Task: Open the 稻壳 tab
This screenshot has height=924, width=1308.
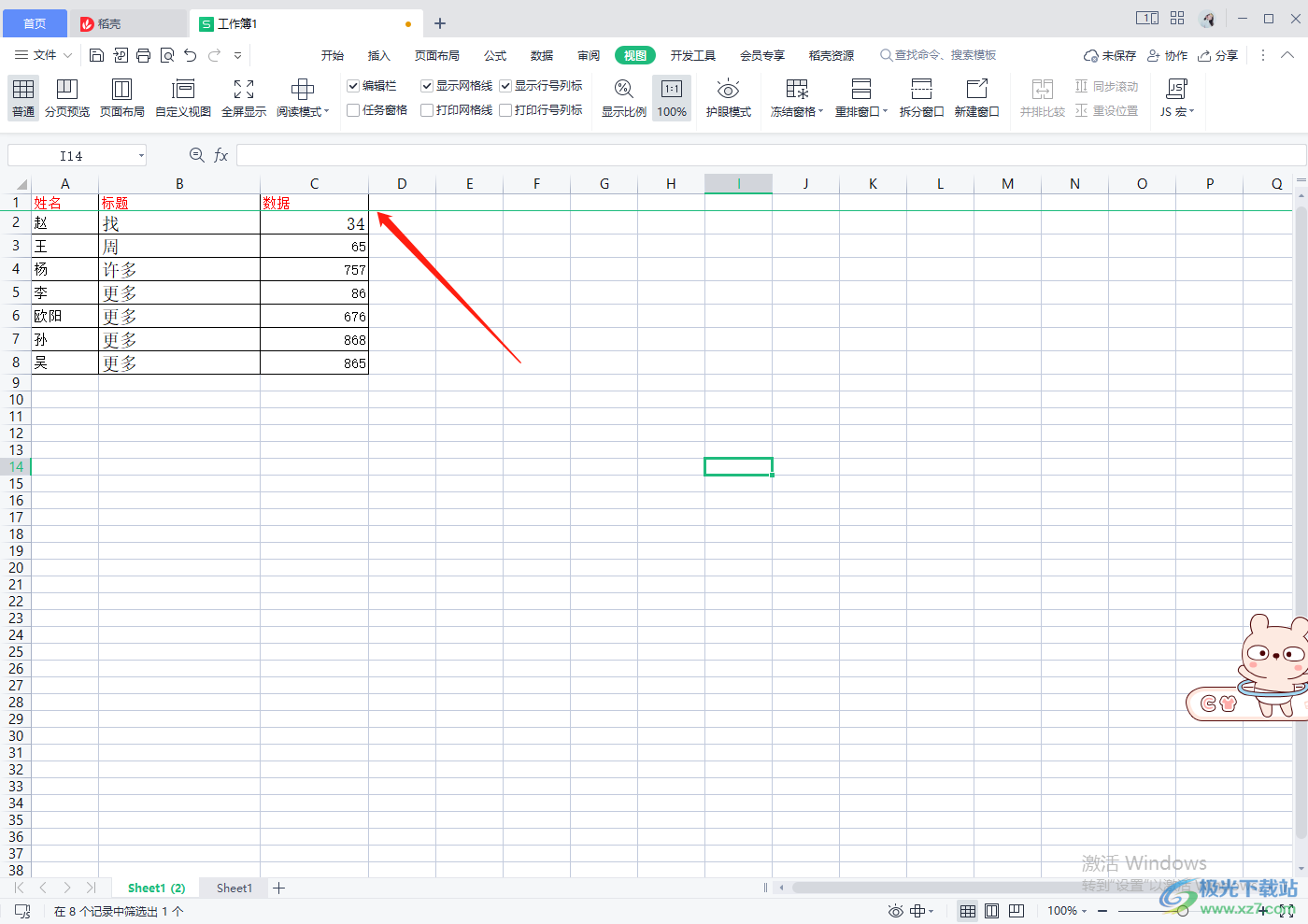Action: coord(128,23)
